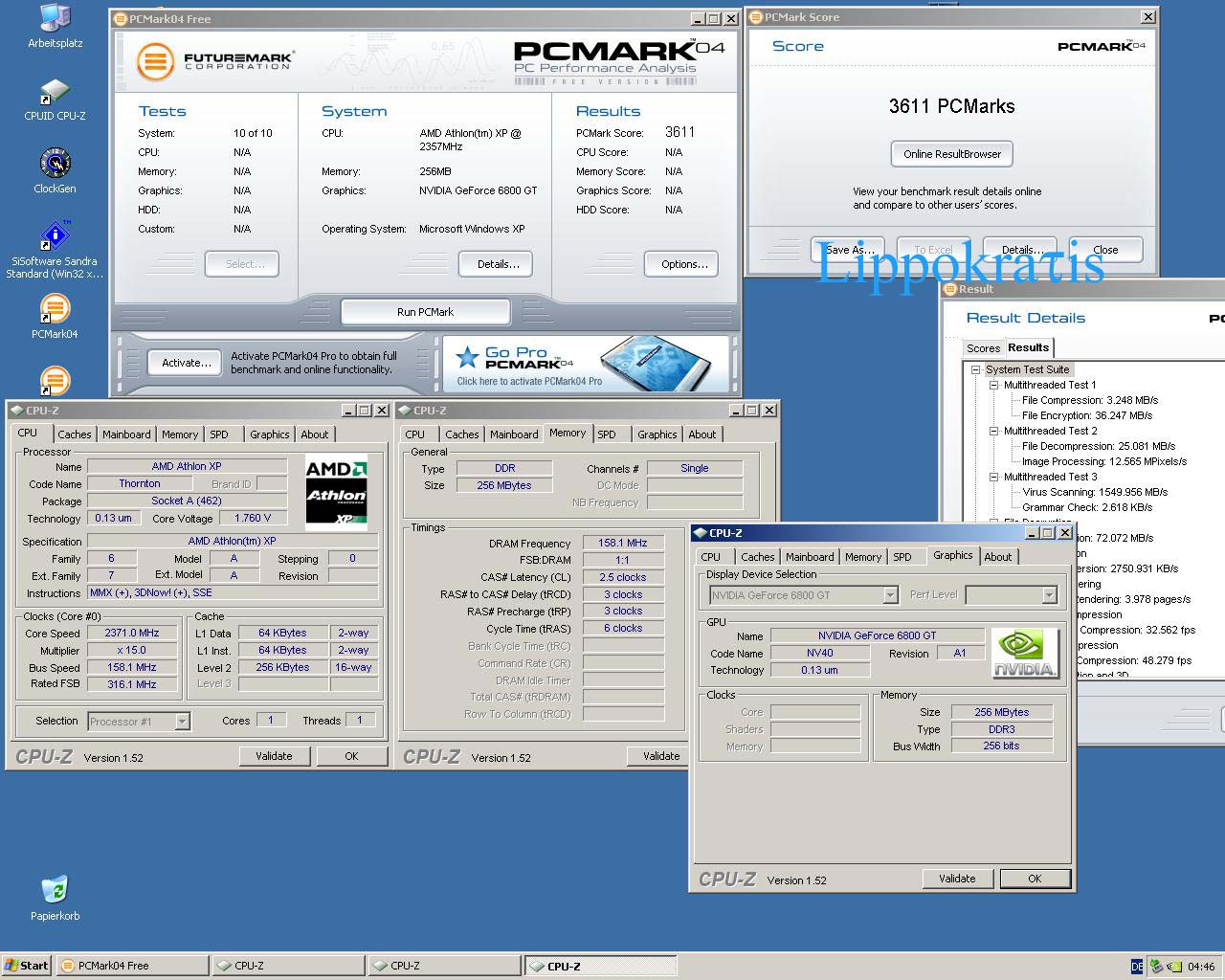Open the Papierkorb recycle bin
Viewport: 1225px width, 980px height.
[x=55, y=898]
